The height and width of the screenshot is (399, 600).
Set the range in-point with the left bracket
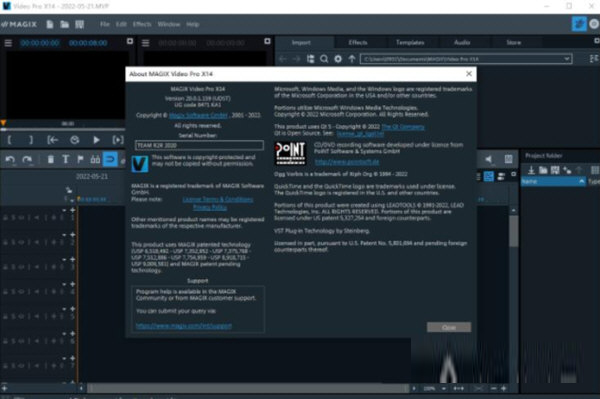click(10, 140)
